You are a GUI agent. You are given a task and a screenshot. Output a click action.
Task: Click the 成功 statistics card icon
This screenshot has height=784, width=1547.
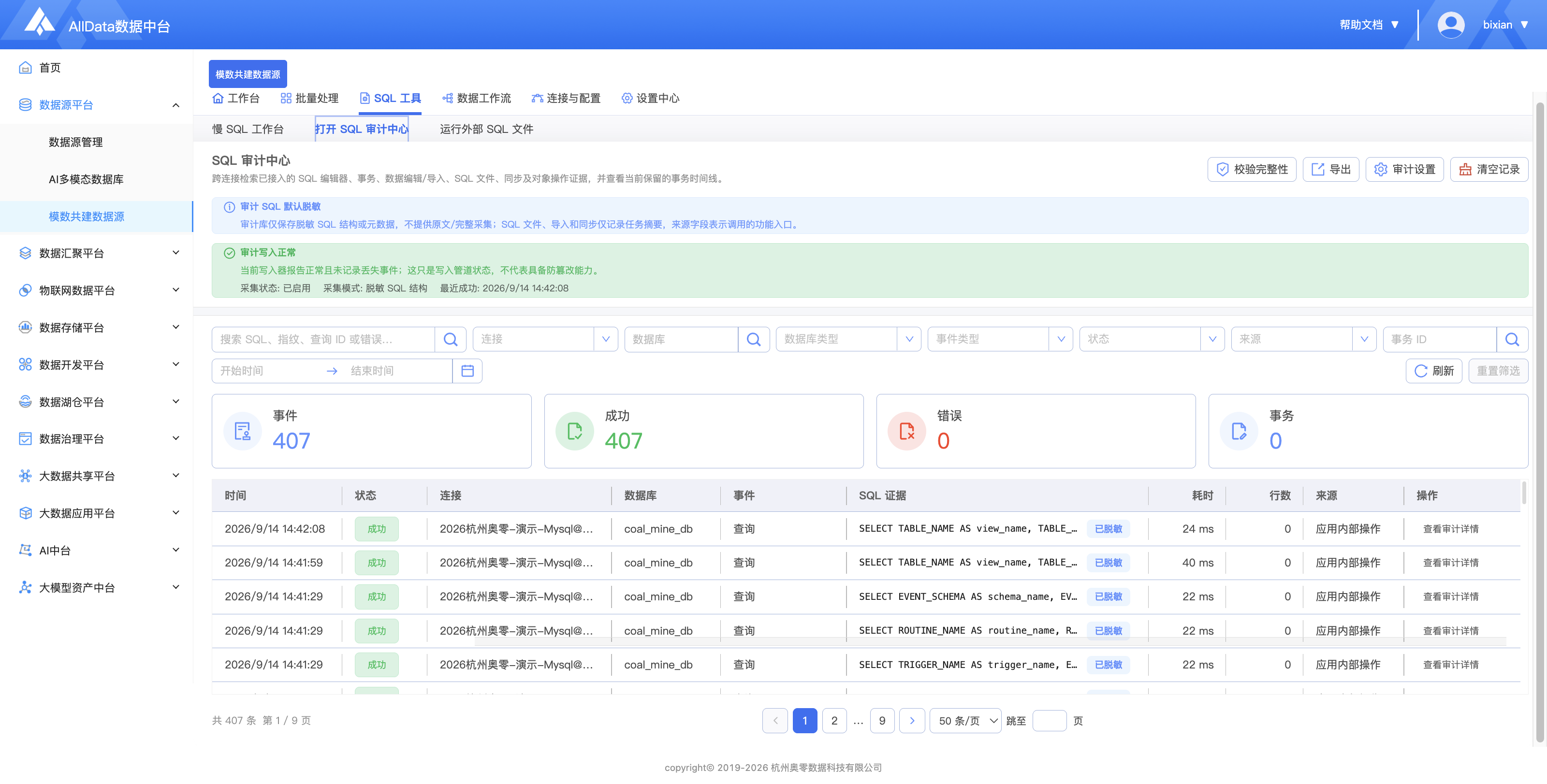click(575, 431)
